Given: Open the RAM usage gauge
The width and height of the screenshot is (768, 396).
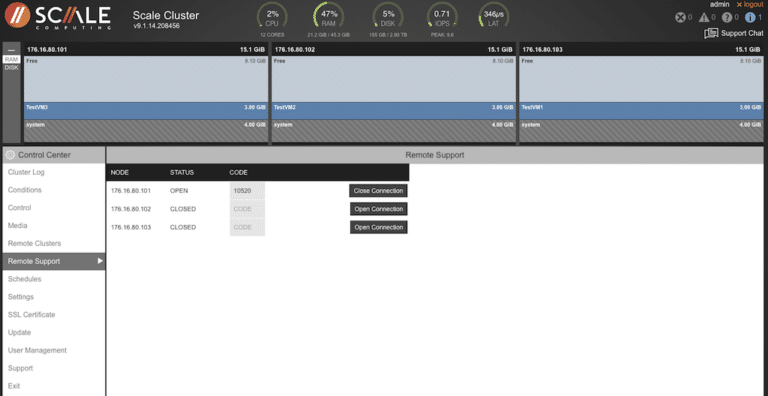Looking at the screenshot, I should [x=328, y=18].
